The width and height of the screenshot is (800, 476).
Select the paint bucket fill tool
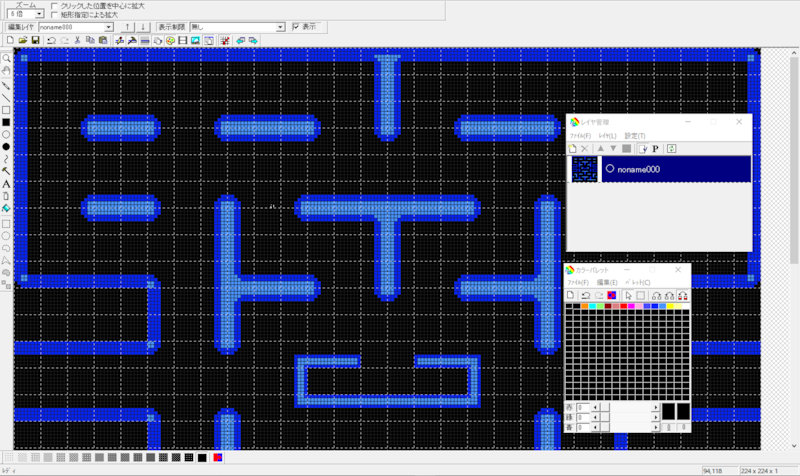pos(6,208)
